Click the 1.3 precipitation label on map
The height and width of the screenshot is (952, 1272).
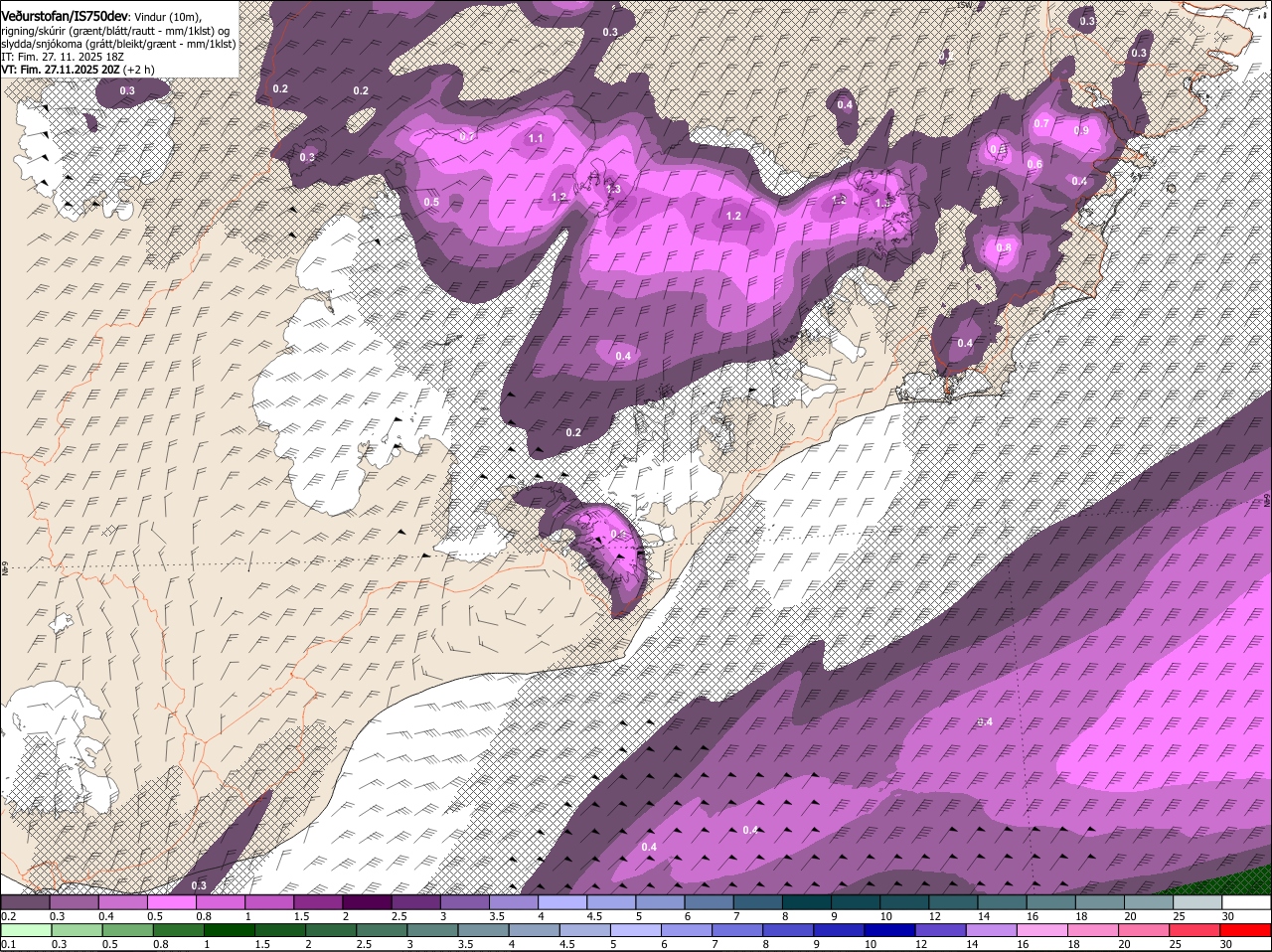click(x=613, y=189)
